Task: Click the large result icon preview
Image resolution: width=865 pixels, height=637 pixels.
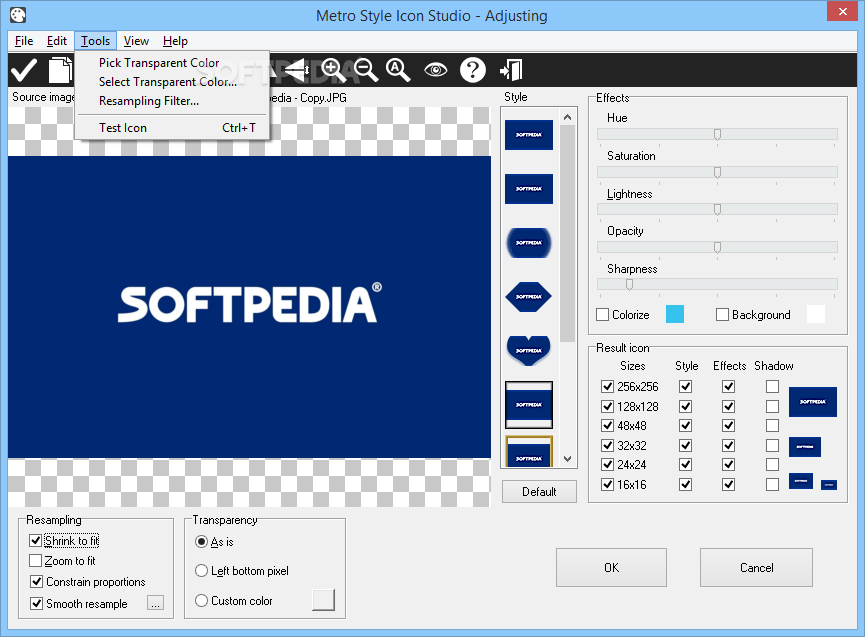Action: 813,402
